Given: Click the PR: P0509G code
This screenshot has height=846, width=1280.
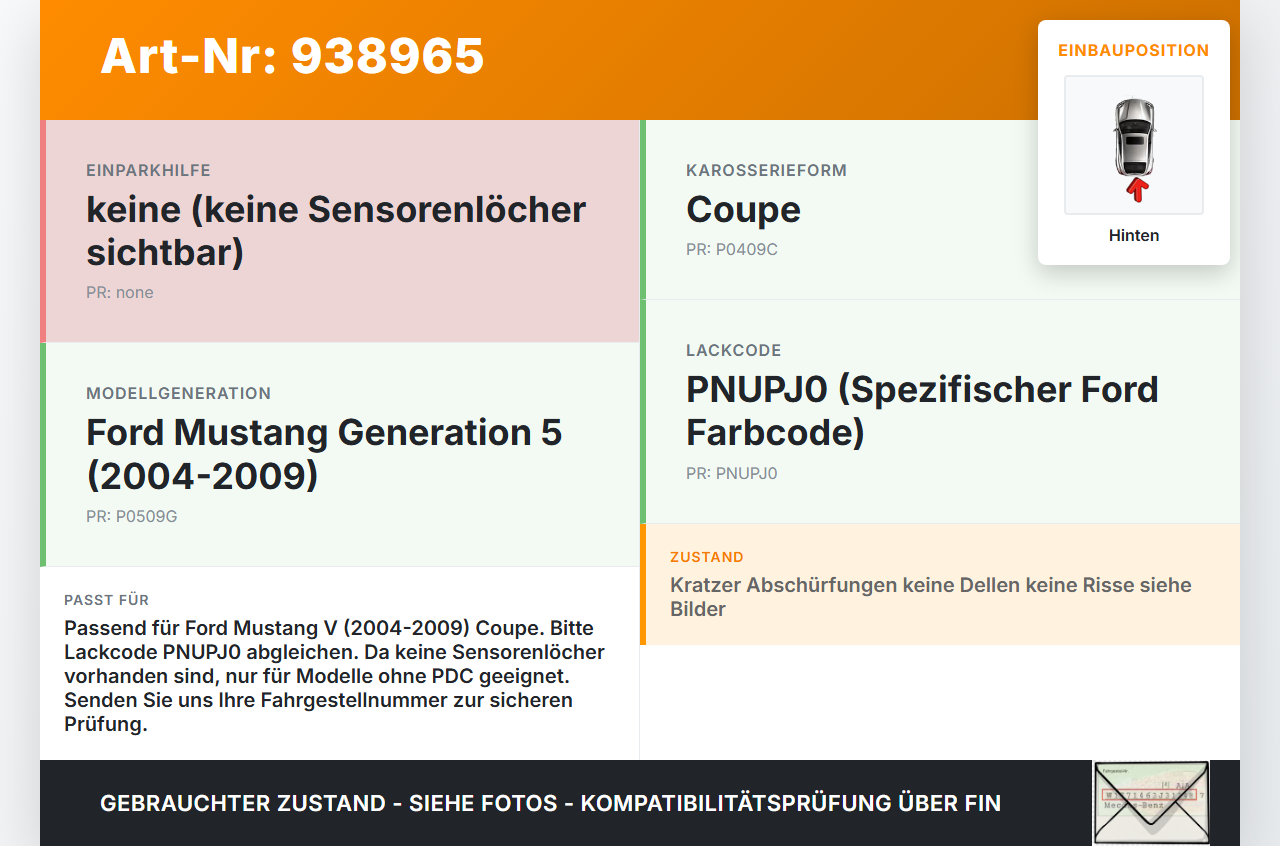Looking at the screenshot, I should click(x=132, y=516).
